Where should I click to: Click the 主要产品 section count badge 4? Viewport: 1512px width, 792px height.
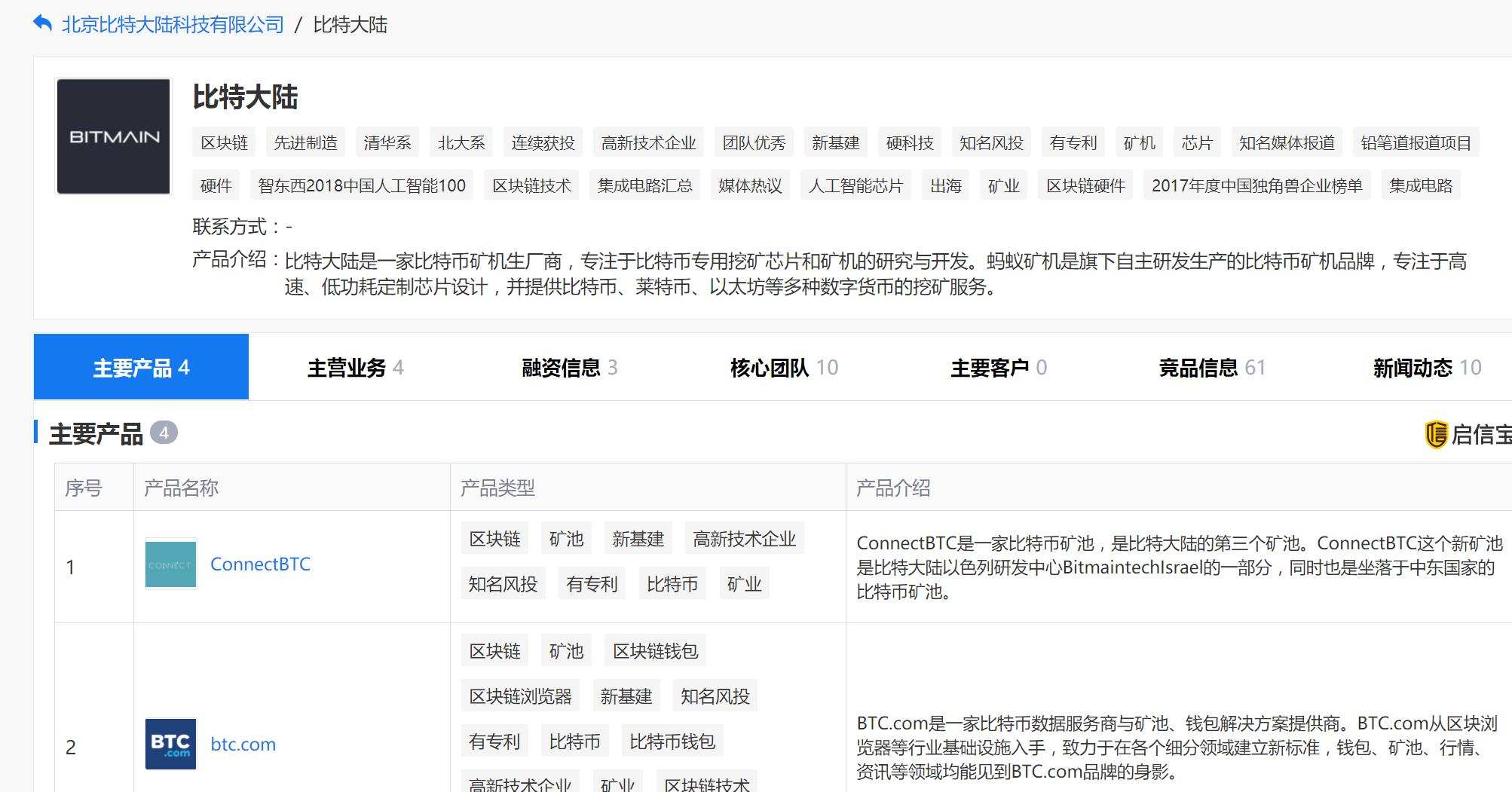pos(164,433)
